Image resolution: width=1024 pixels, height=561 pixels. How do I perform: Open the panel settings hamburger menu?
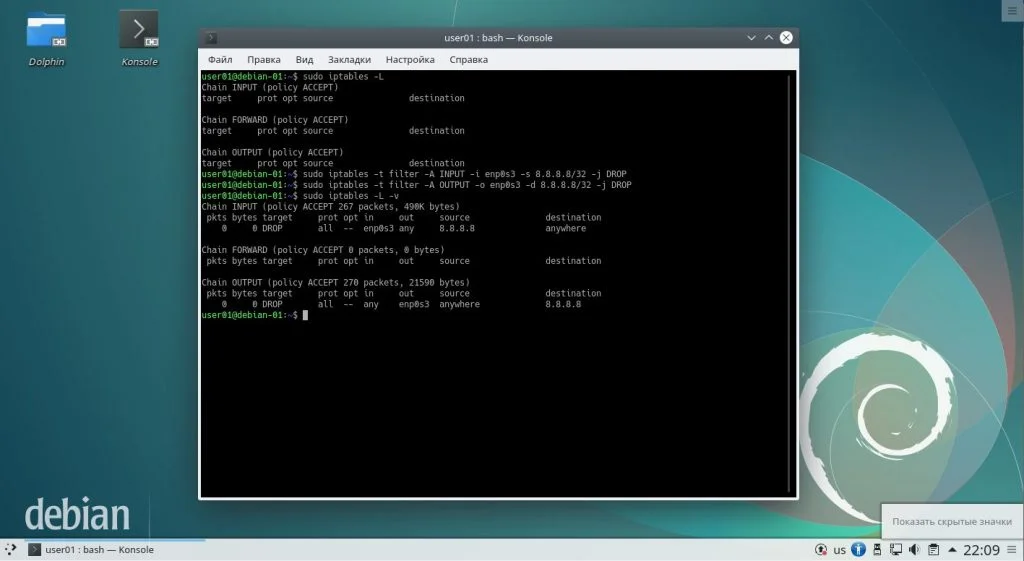(1012, 549)
